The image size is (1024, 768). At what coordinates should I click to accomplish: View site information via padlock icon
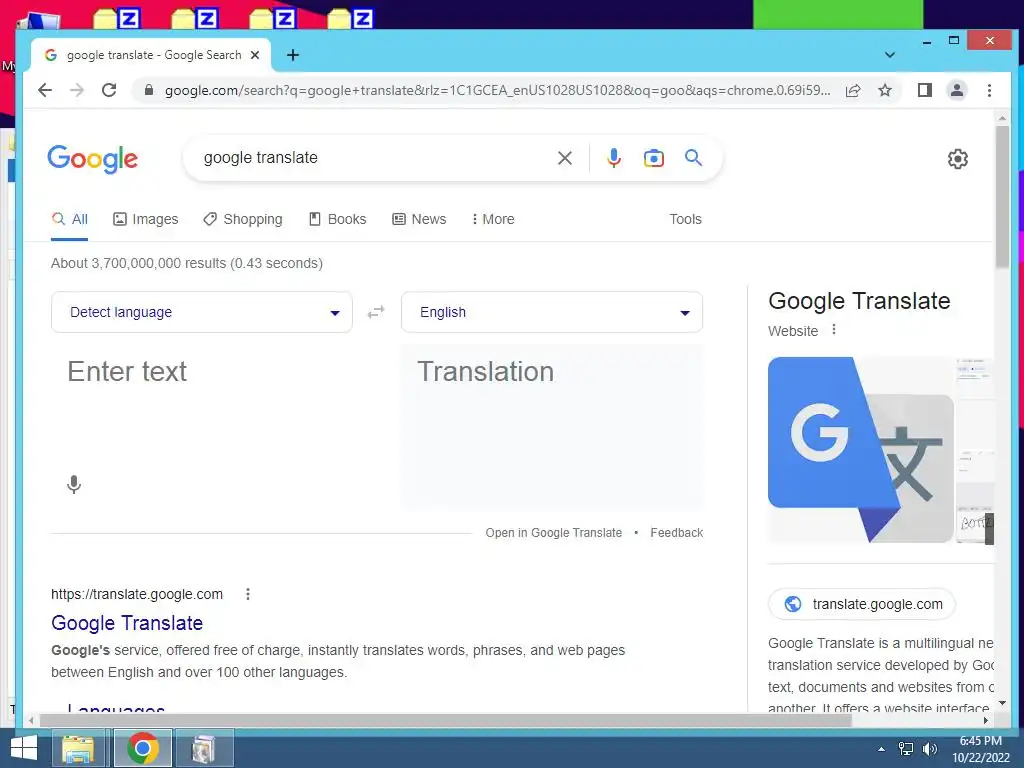(x=149, y=90)
